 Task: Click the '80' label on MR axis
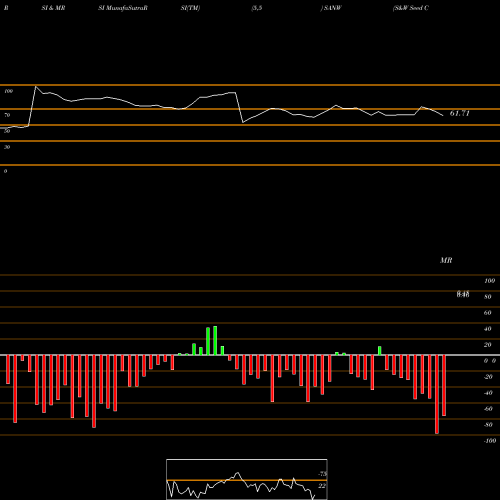[488, 297]
